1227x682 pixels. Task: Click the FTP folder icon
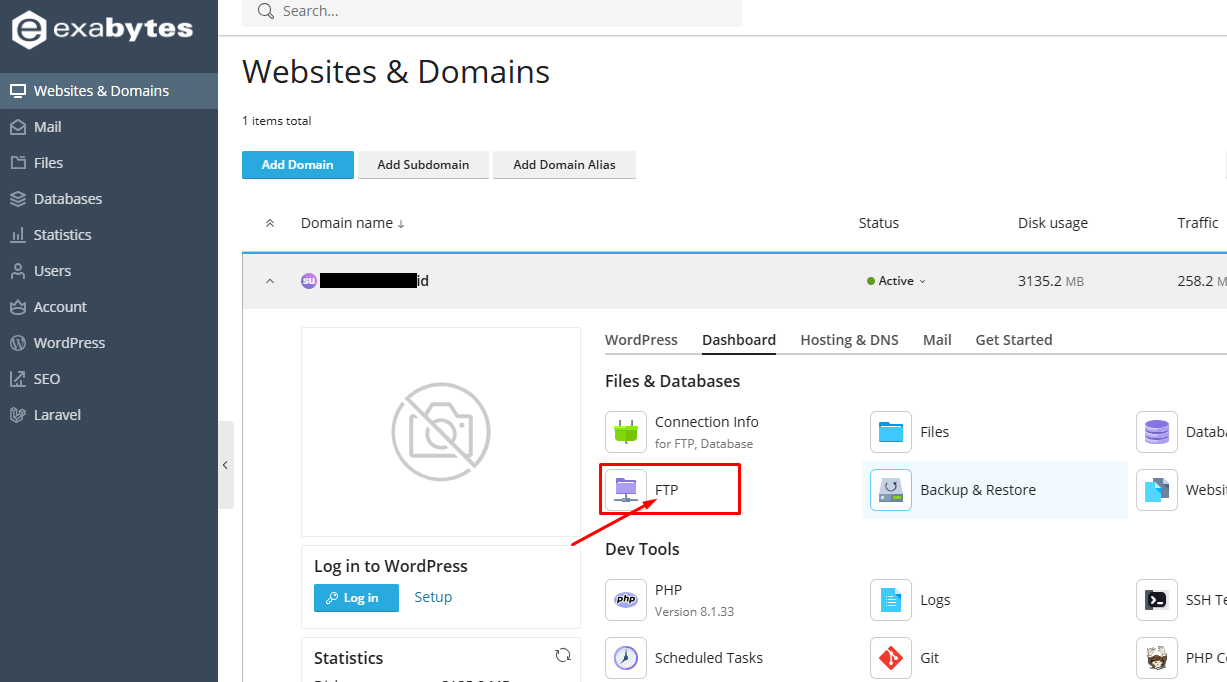click(x=626, y=490)
